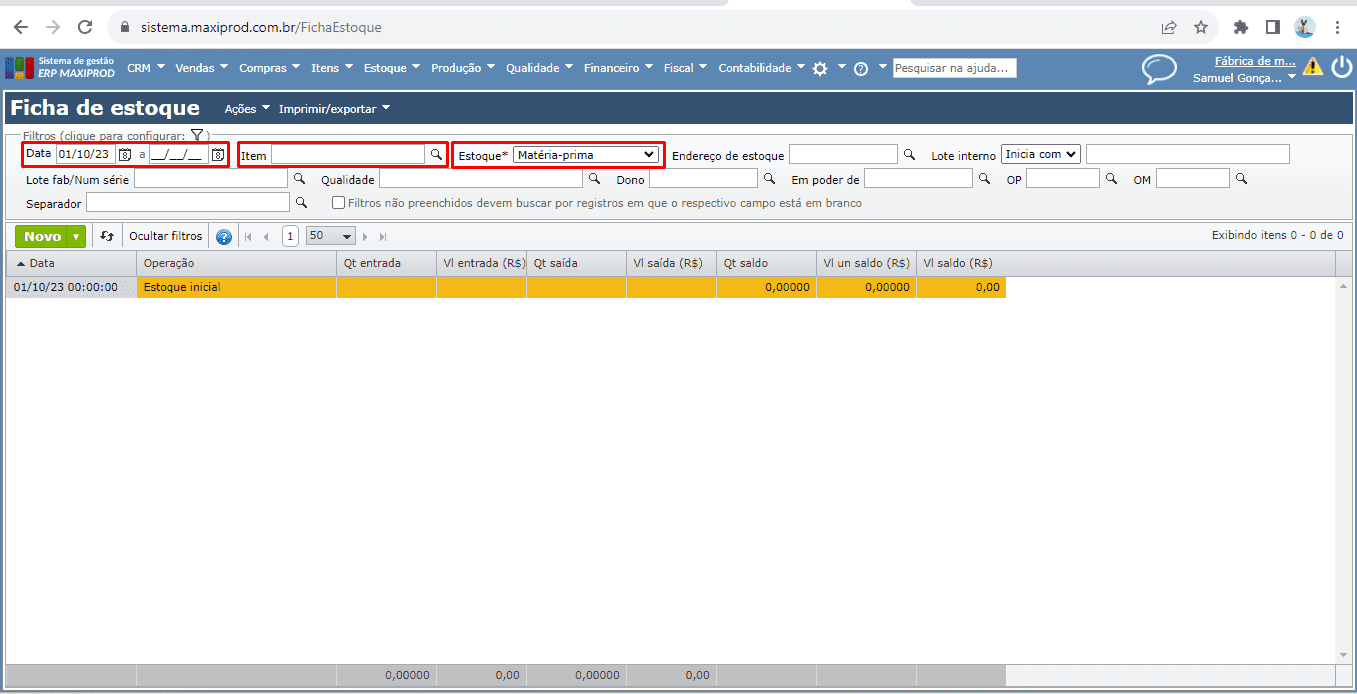Select page 1 in the pager
1357x694 pixels.
(290, 237)
